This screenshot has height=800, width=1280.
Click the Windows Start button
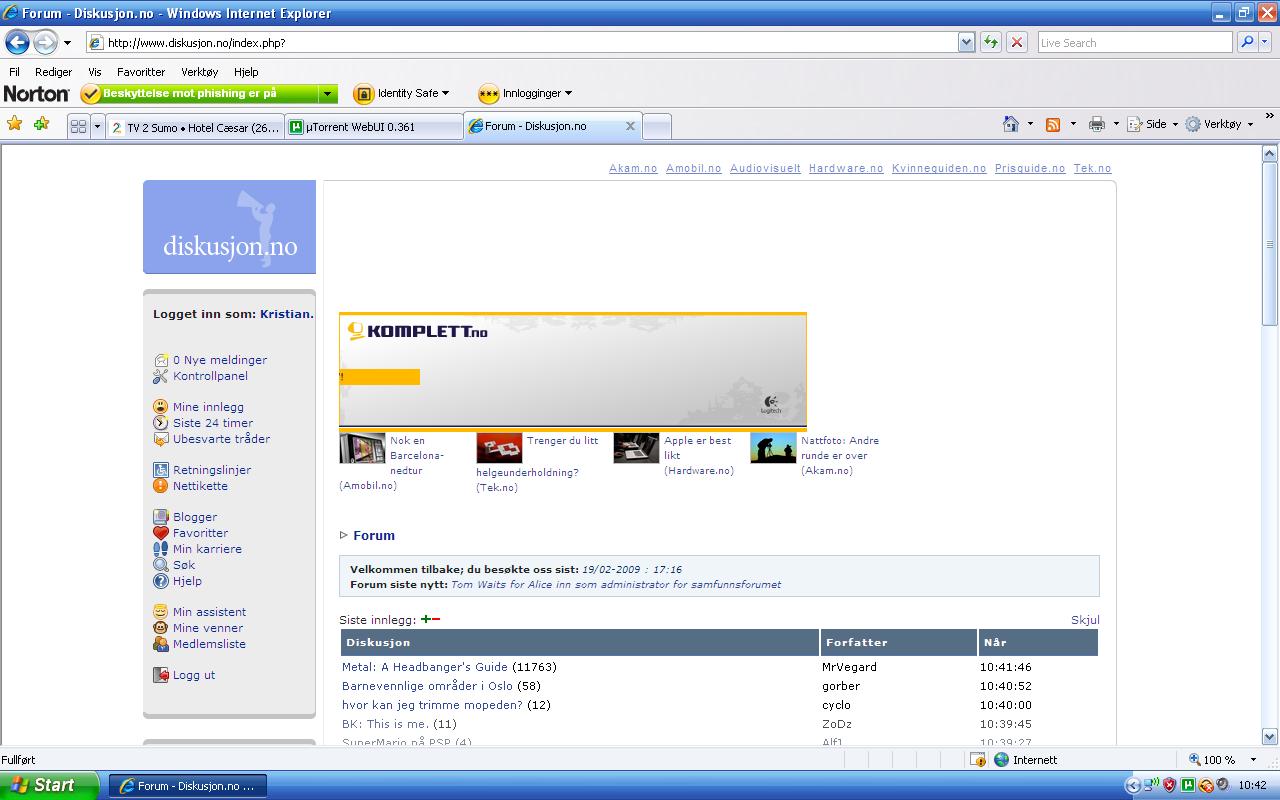pyautogui.click(x=49, y=785)
